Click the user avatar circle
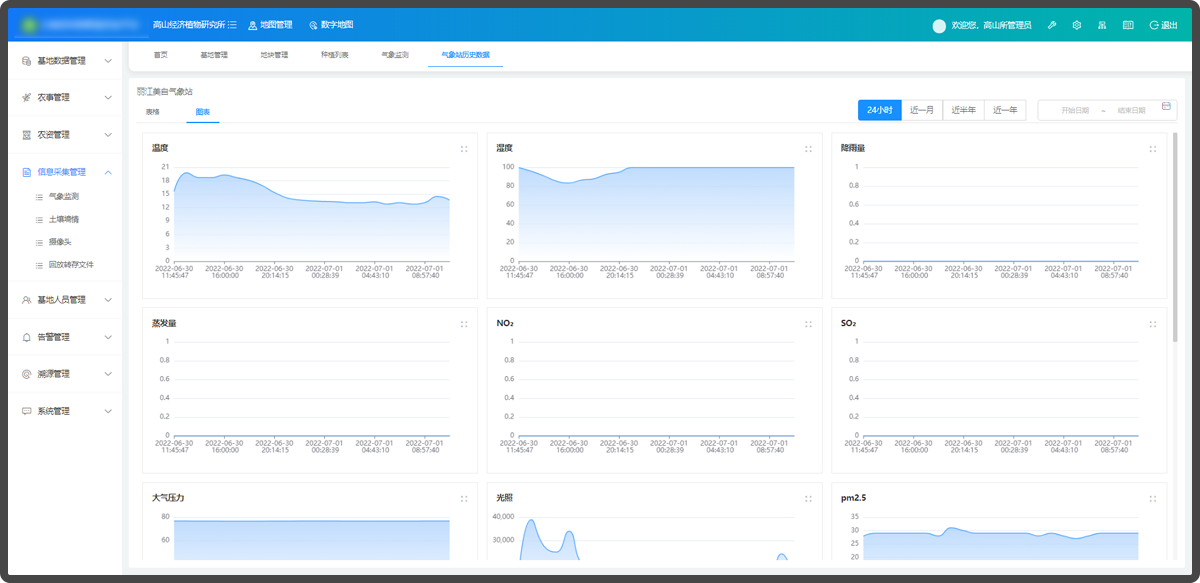The height and width of the screenshot is (583, 1200). 939,26
